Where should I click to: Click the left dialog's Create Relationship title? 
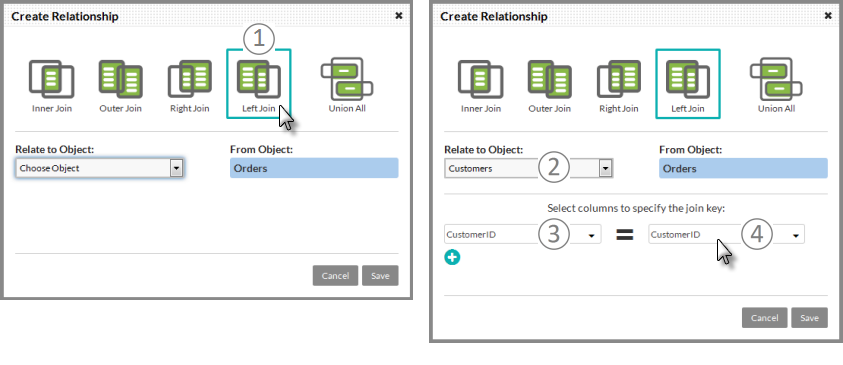[x=65, y=16]
